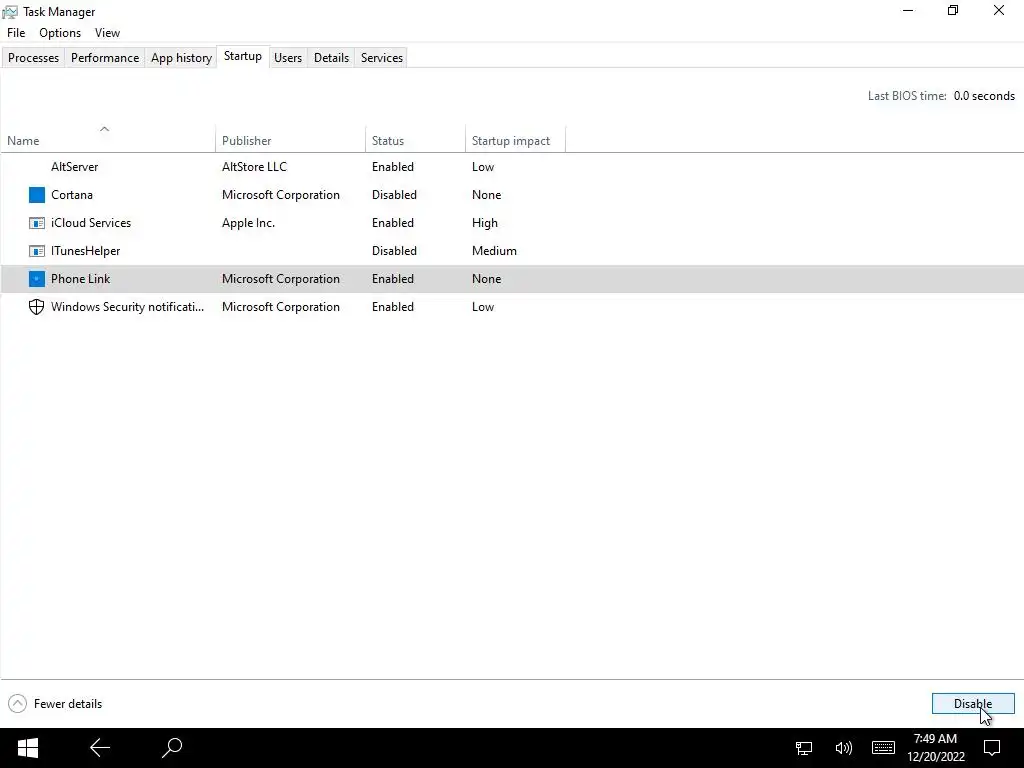
Task: Select Windows Security notification entry name
Action: click(127, 307)
